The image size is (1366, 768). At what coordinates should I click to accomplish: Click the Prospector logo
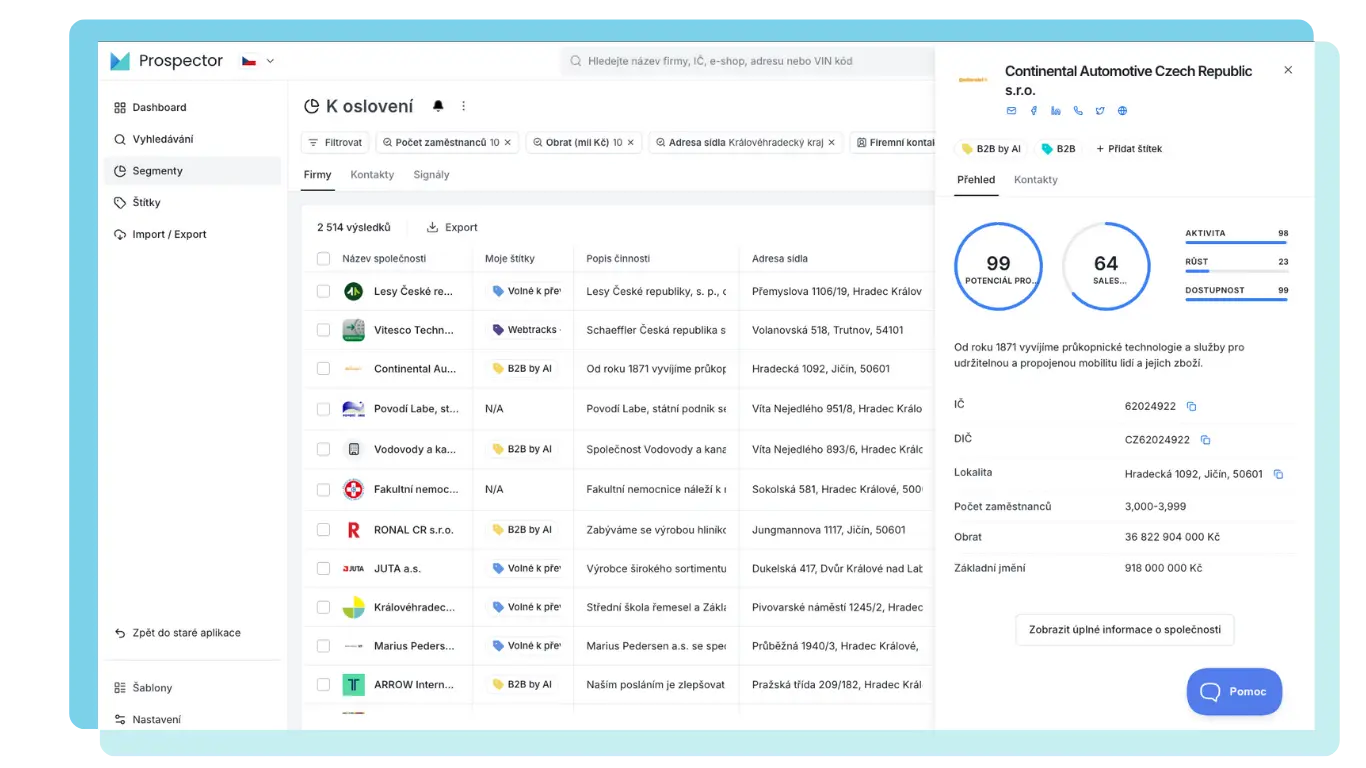click(x=166, y=61)
